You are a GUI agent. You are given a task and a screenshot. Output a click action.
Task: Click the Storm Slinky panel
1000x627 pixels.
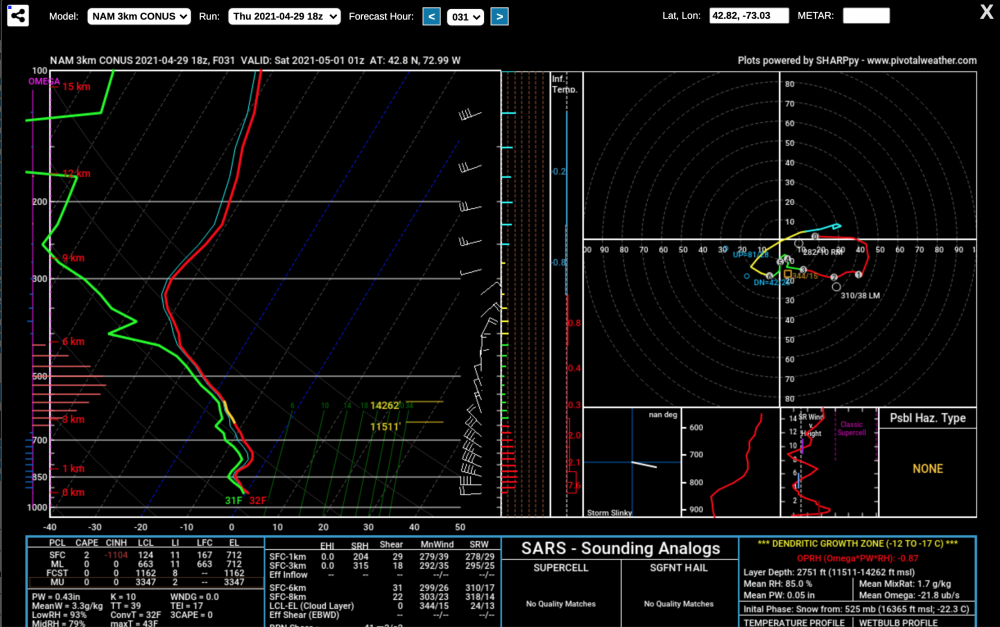coord(631,462)
